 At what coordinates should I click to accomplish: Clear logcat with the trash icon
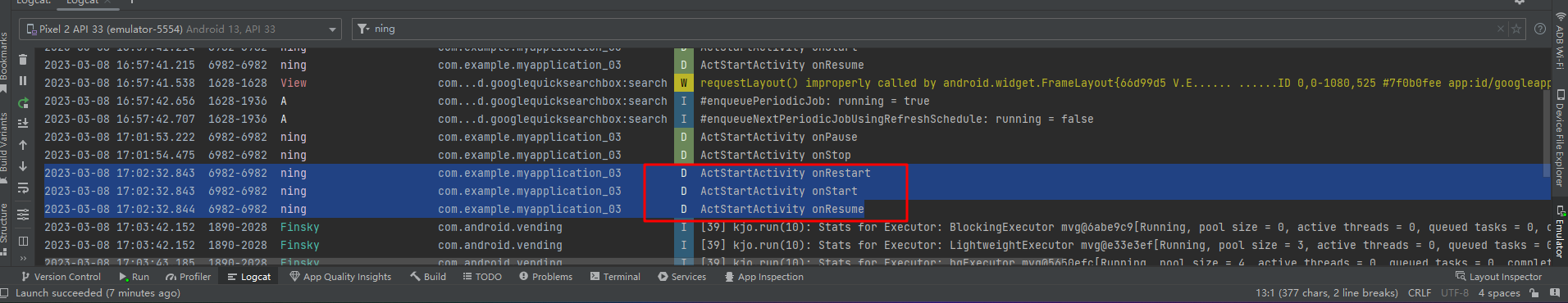(23, 60)
